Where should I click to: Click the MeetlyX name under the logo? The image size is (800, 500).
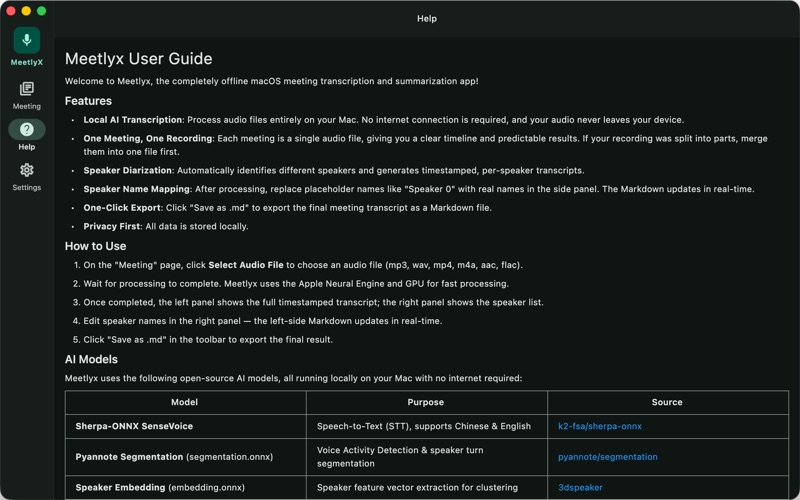click(x=27, y=62)
